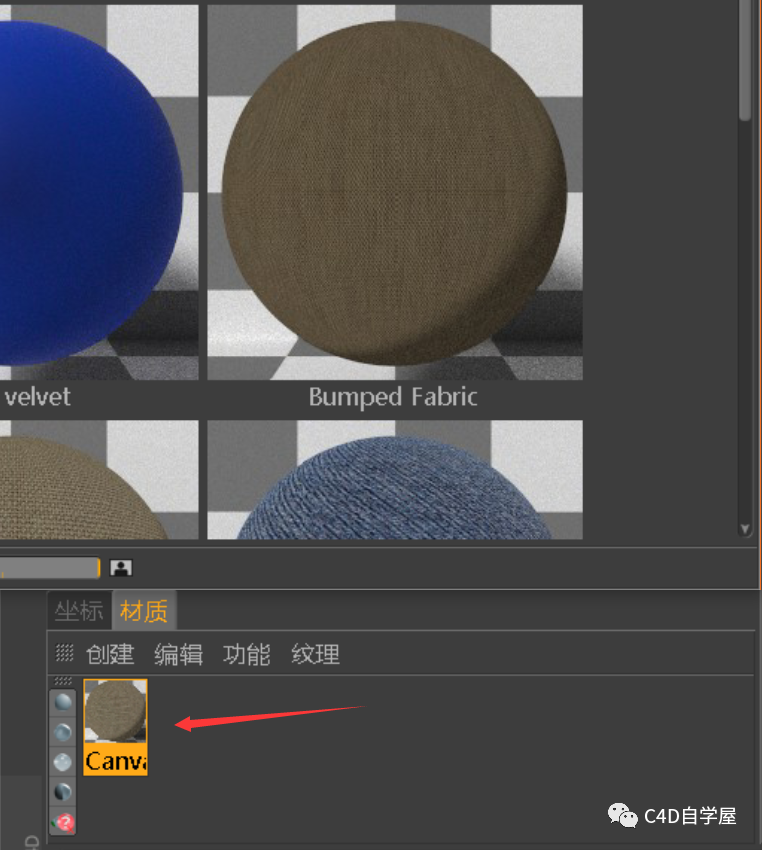Open the 功能 menu

point(247,654)
